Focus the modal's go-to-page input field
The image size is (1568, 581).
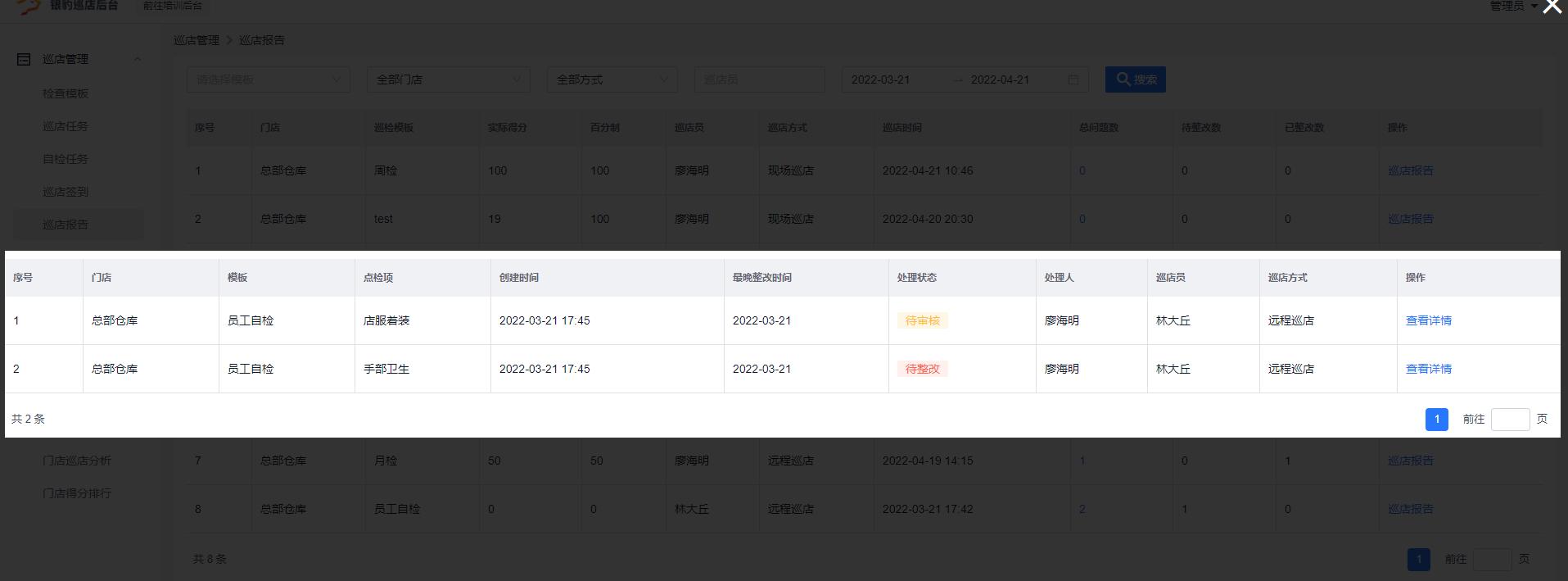pos(1510,419)
